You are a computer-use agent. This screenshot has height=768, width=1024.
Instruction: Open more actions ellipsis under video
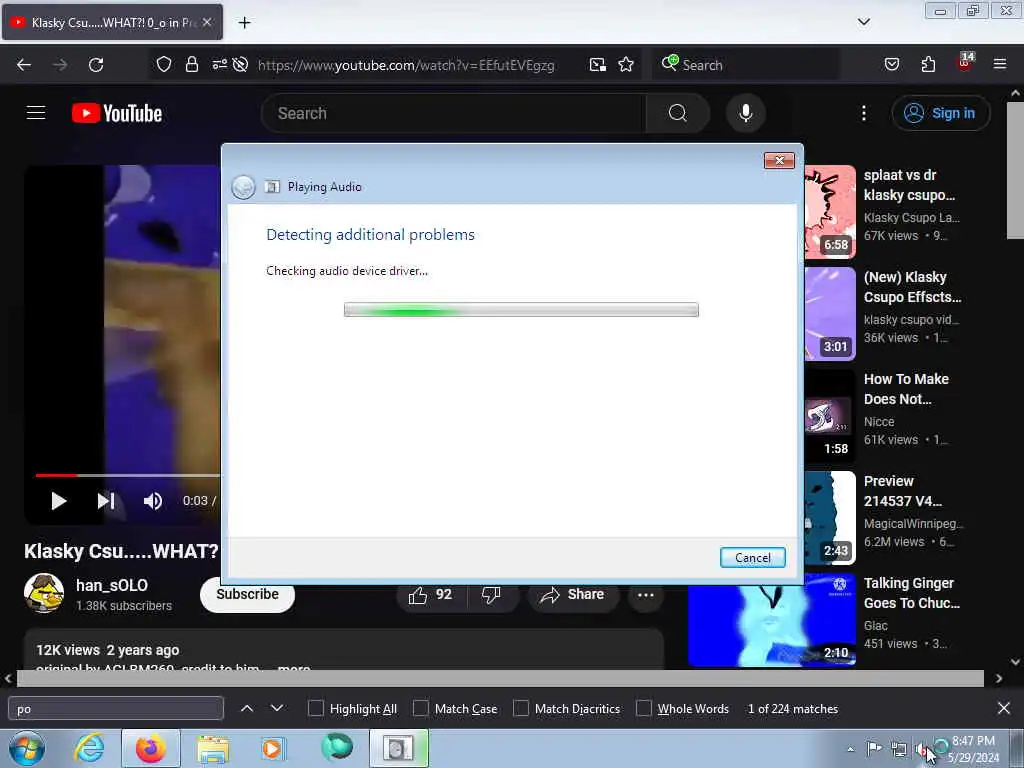click(x=645, y=595)
